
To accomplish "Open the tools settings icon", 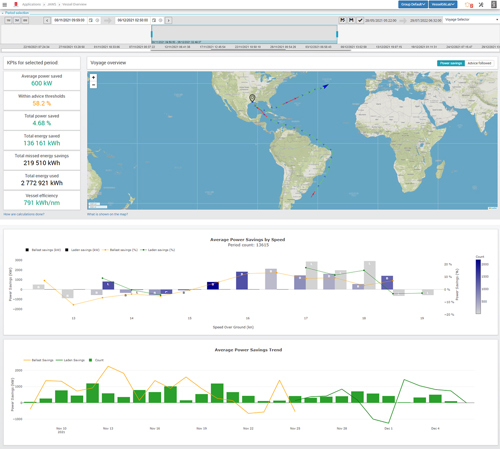I will (481, 5).
